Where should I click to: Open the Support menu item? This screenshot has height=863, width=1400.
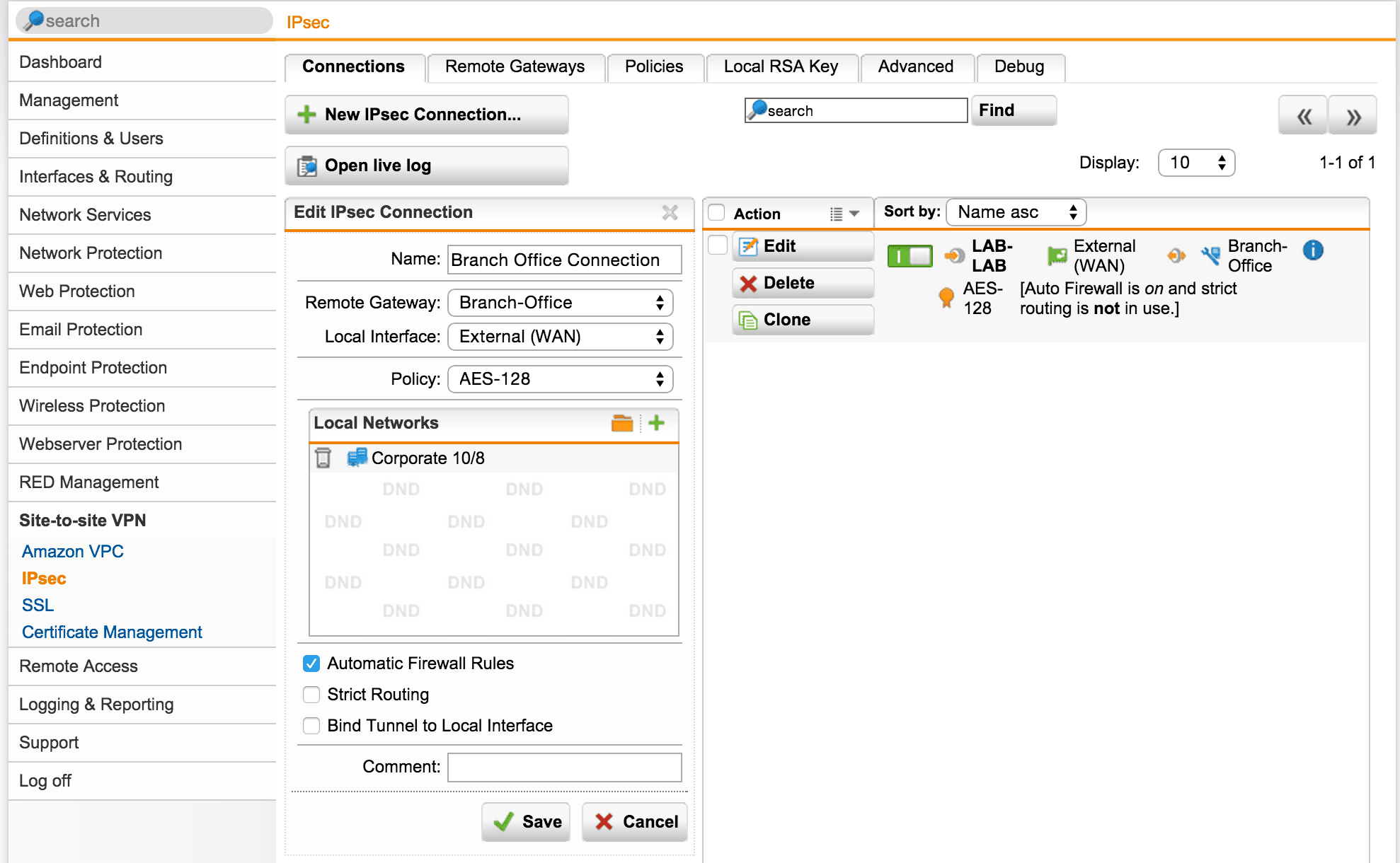point(142,743)
